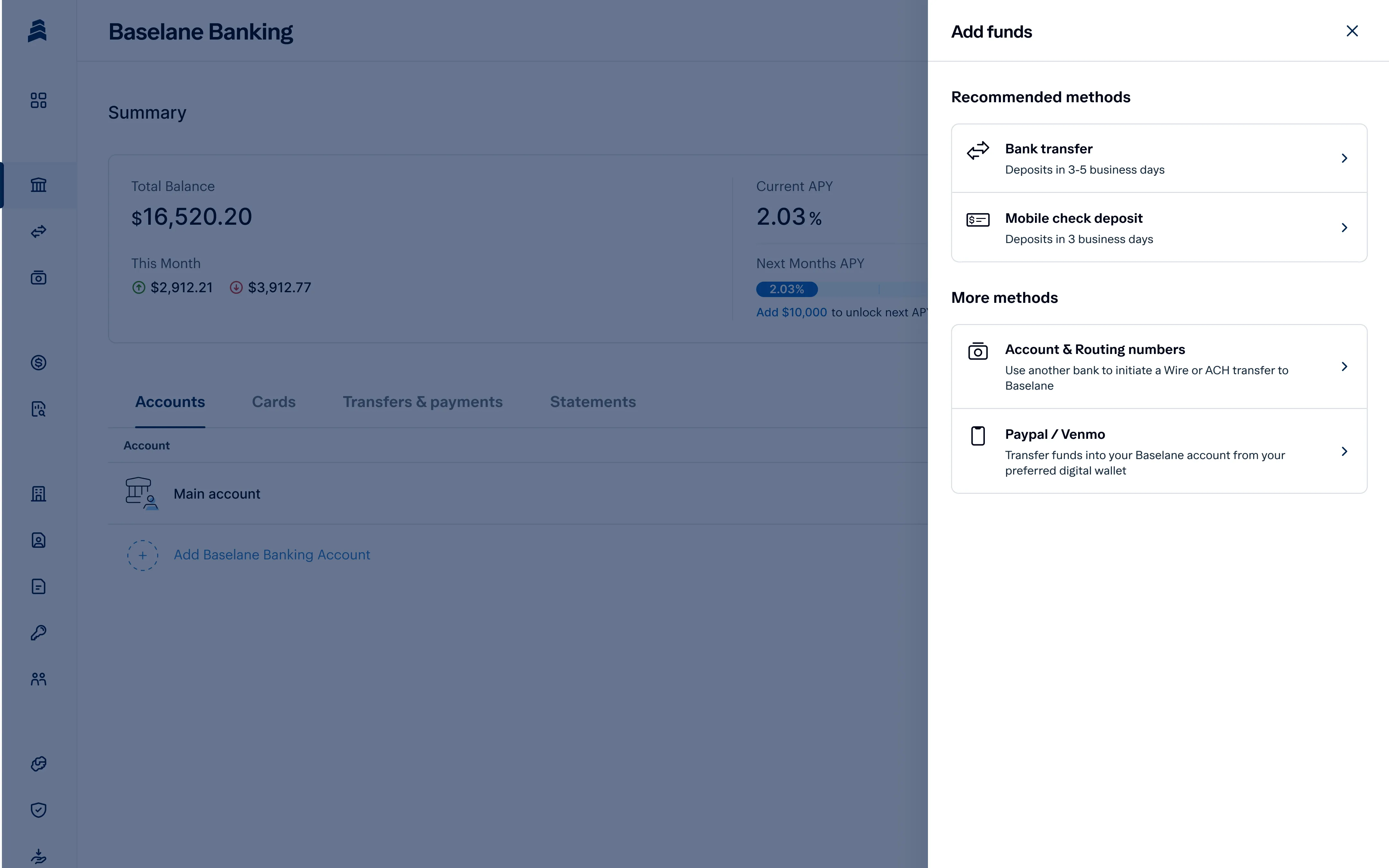
Task: Open the dollar coin icon in the sidebar
Action: click(39, 362)
